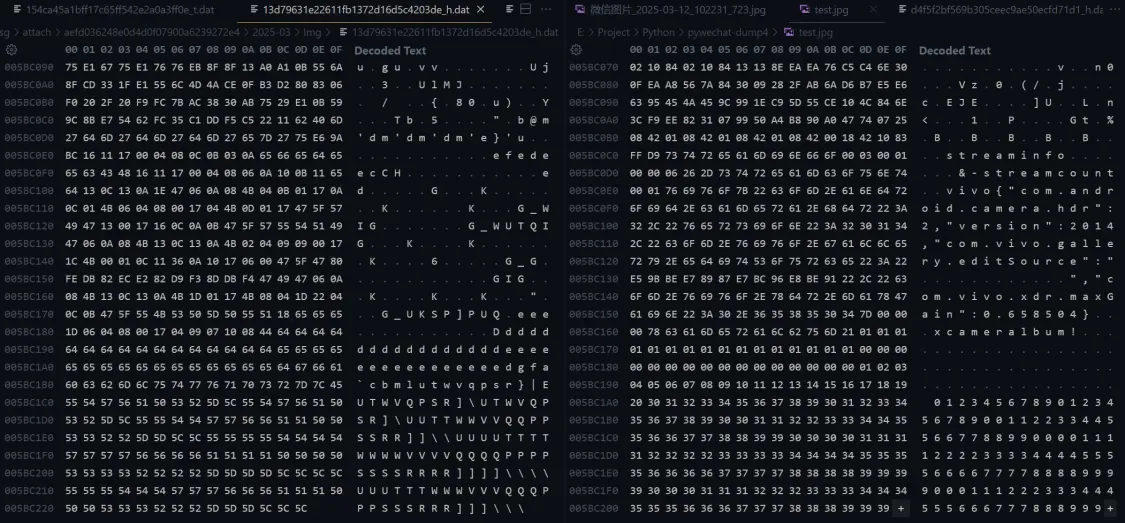Open the right hex editor settings gear
Viewport: 1125px width, 523px height.
(x=576, y=50)
